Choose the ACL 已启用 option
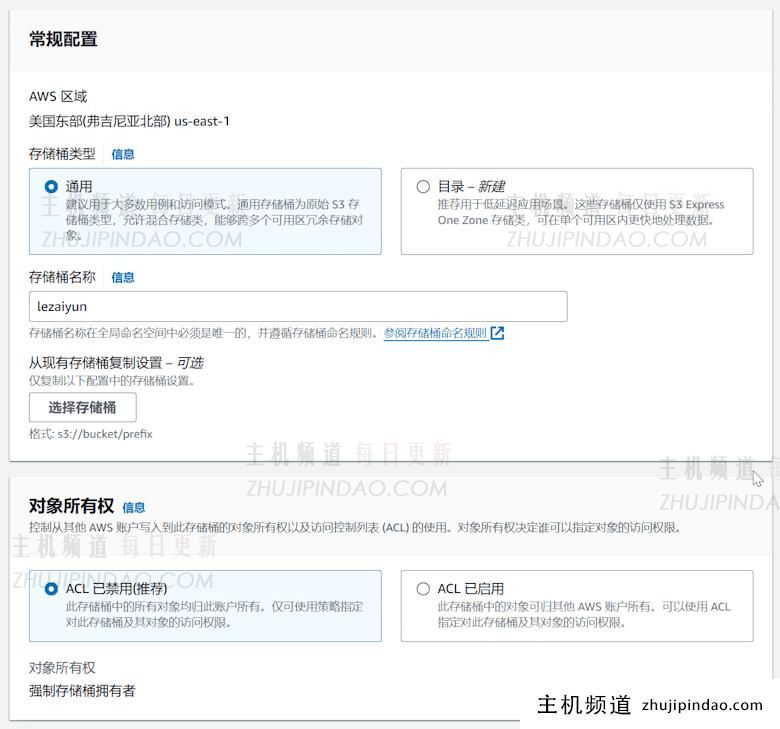Image resolution: width=780 pixels, height=729 pixels. tap(423, 589)
